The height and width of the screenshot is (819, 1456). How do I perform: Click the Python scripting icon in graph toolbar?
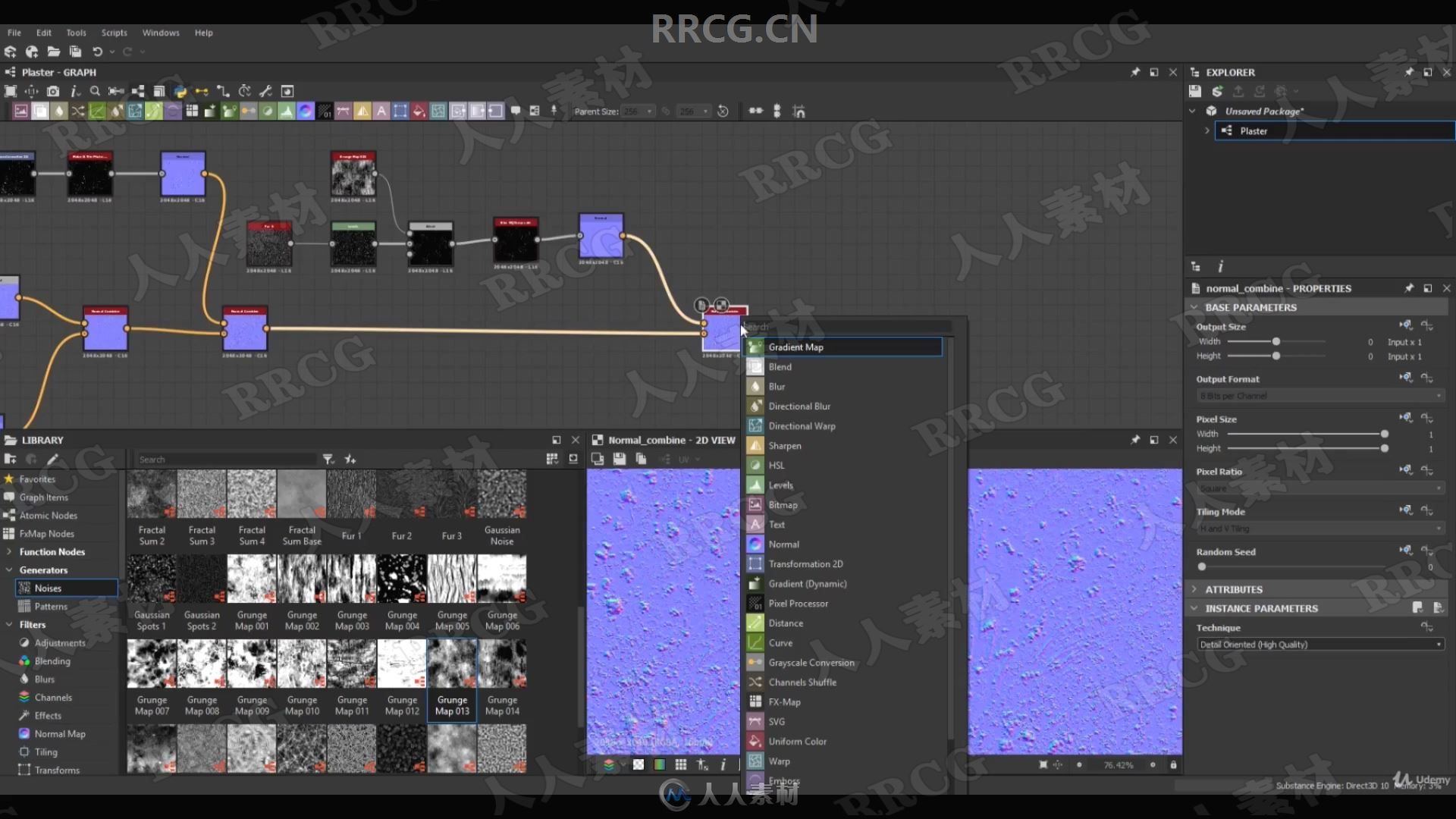pyautogui.click(x=180, y=91)
